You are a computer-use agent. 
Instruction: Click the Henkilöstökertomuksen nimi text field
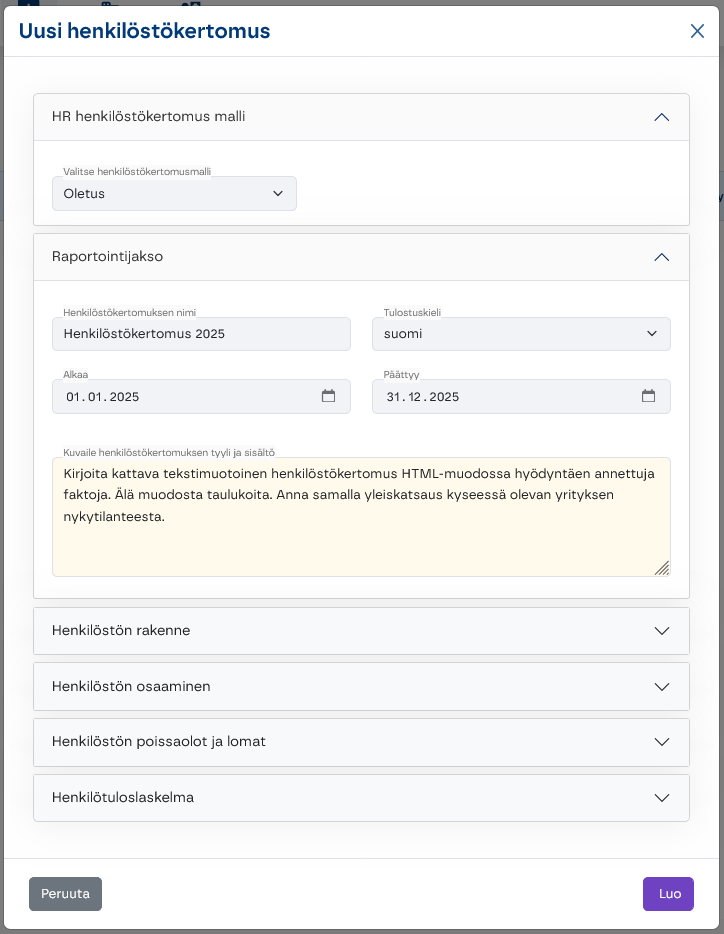(201, 334)
